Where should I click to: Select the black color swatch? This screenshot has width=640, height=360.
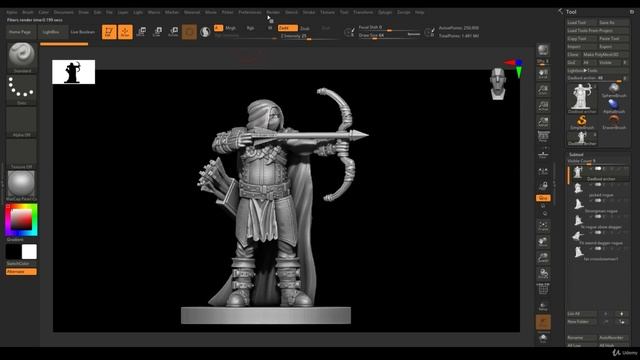tap(13, 252)
